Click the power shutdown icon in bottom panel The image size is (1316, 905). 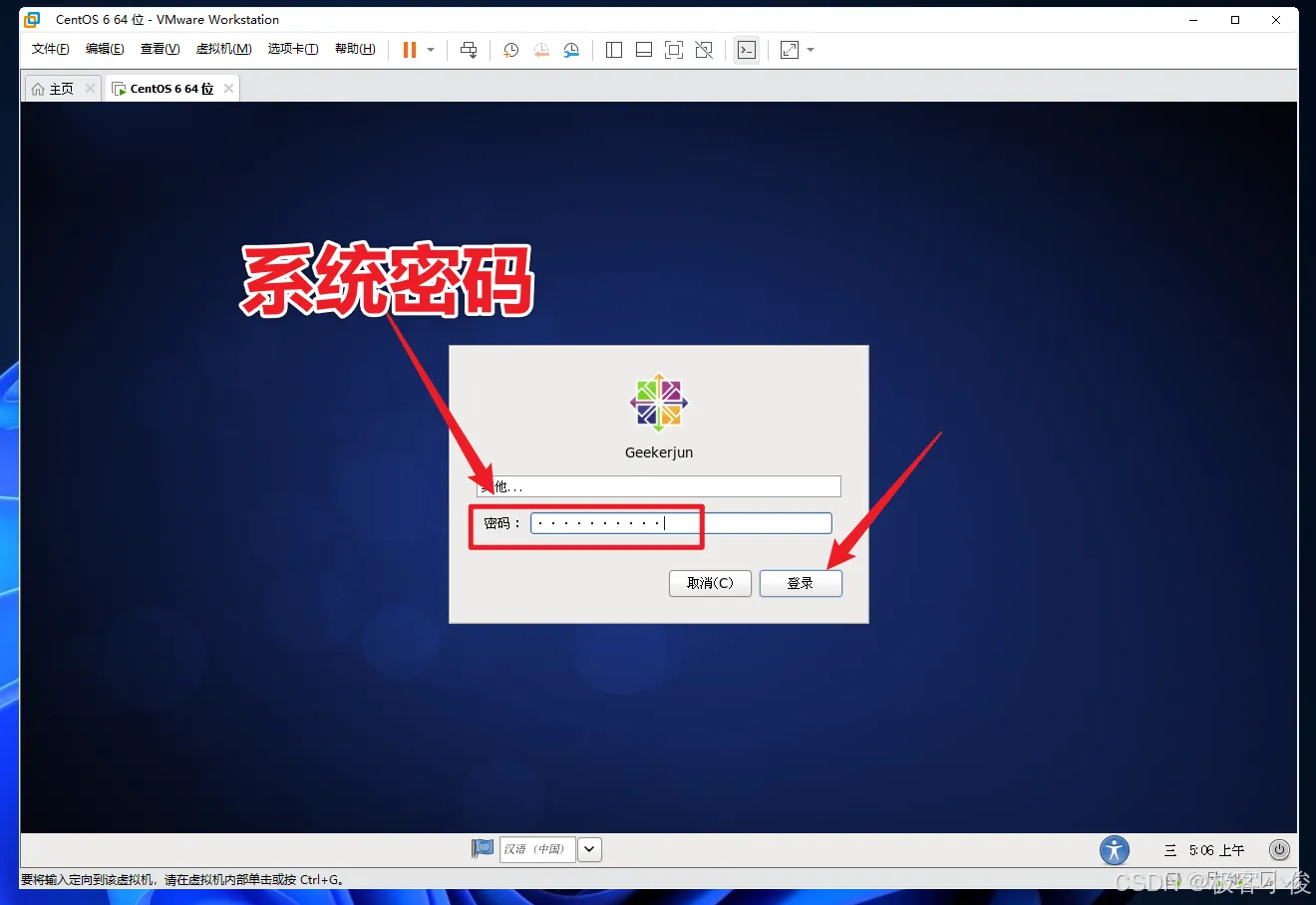(x=1279, y=850)
